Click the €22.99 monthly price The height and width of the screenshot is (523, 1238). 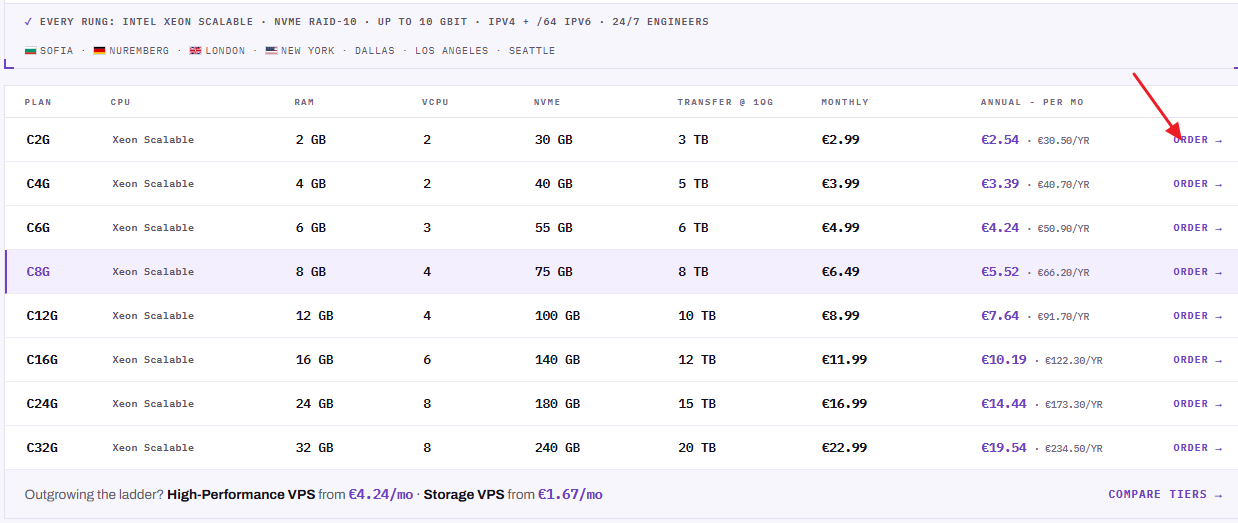point(844,448)
